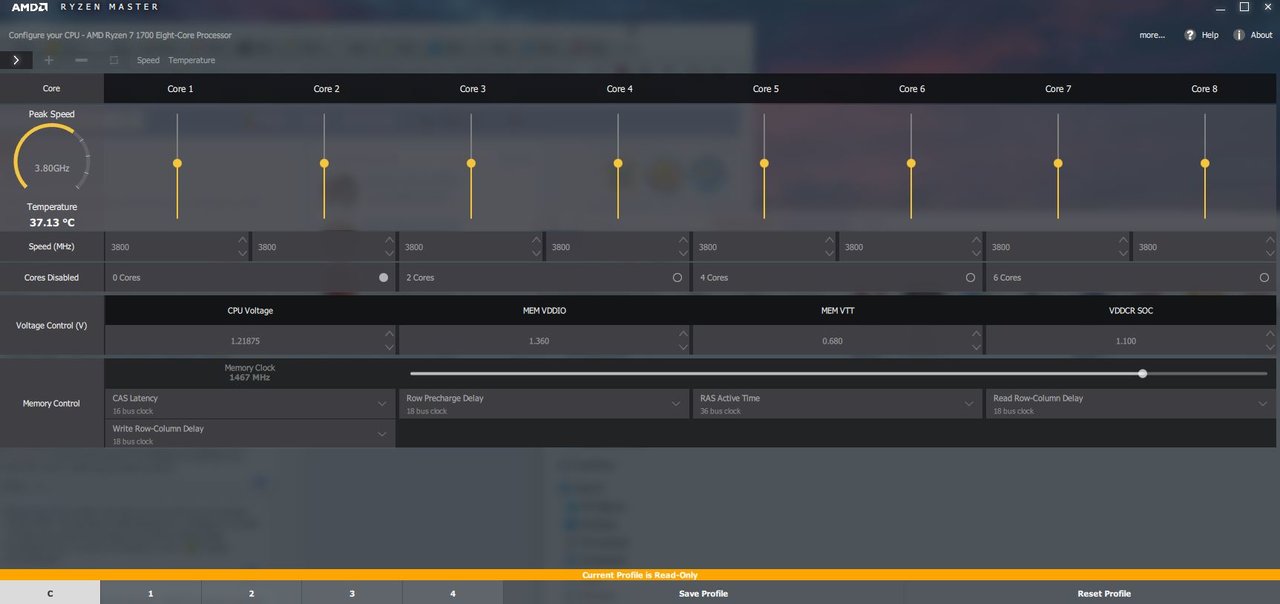The image size is (1280, 604).
Task: Decrease Core 6 speed with down arrow
Action: tap(976, 254)
